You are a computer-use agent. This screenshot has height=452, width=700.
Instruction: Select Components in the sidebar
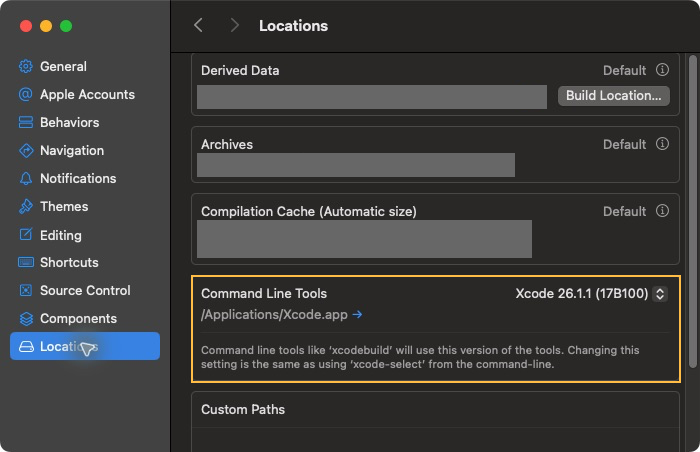[85, 318]
